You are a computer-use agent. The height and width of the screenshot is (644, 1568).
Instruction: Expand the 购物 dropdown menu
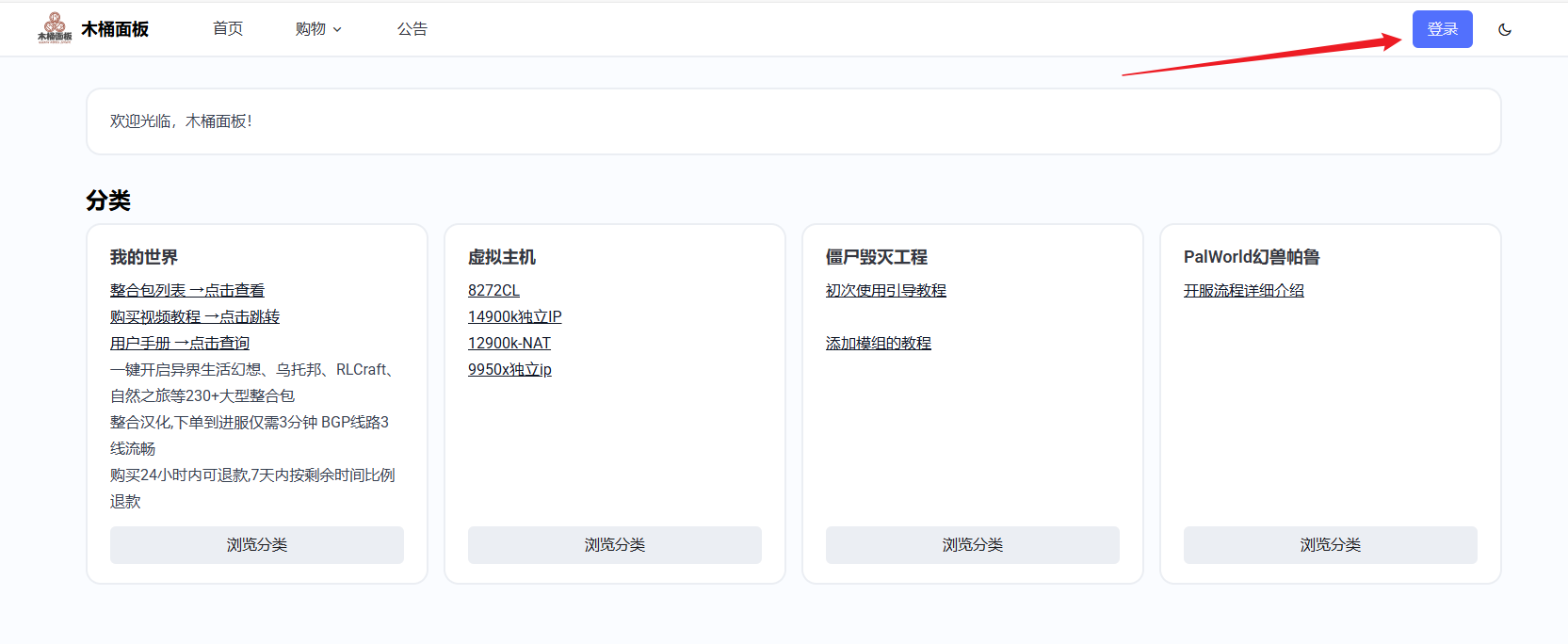click(x=318, y=29)
